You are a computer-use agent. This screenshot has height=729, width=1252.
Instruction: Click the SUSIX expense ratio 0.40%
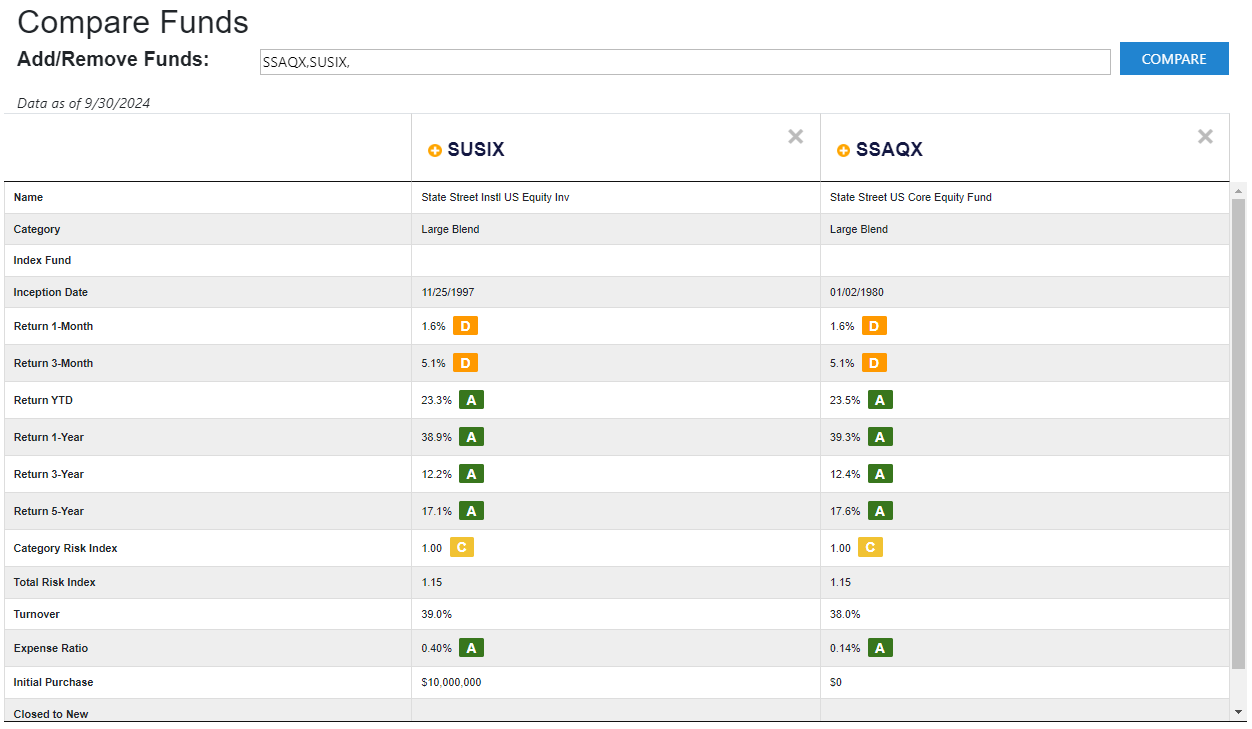click(436, 649)
